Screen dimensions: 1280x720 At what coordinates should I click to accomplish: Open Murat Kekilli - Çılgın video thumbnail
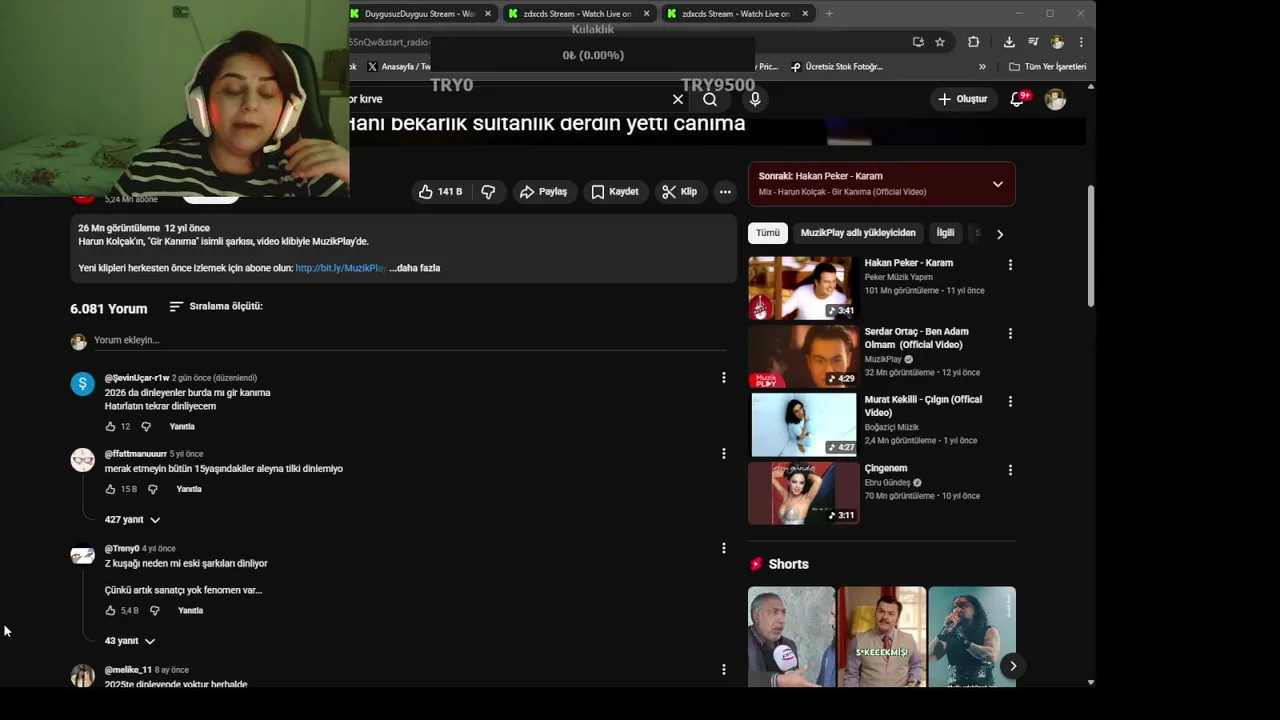click(x=803, y=424)
